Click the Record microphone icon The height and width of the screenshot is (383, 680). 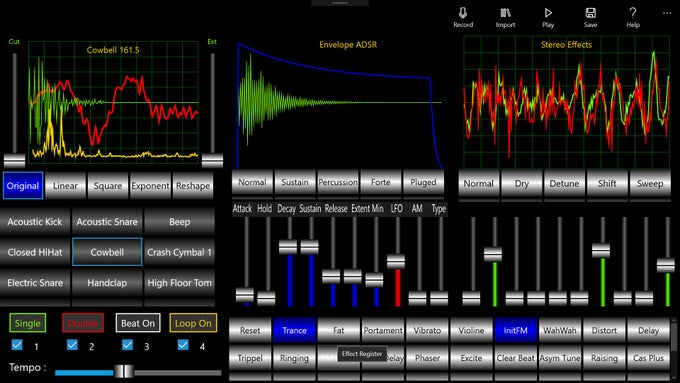pyautogui.click(x=463, y=13)
